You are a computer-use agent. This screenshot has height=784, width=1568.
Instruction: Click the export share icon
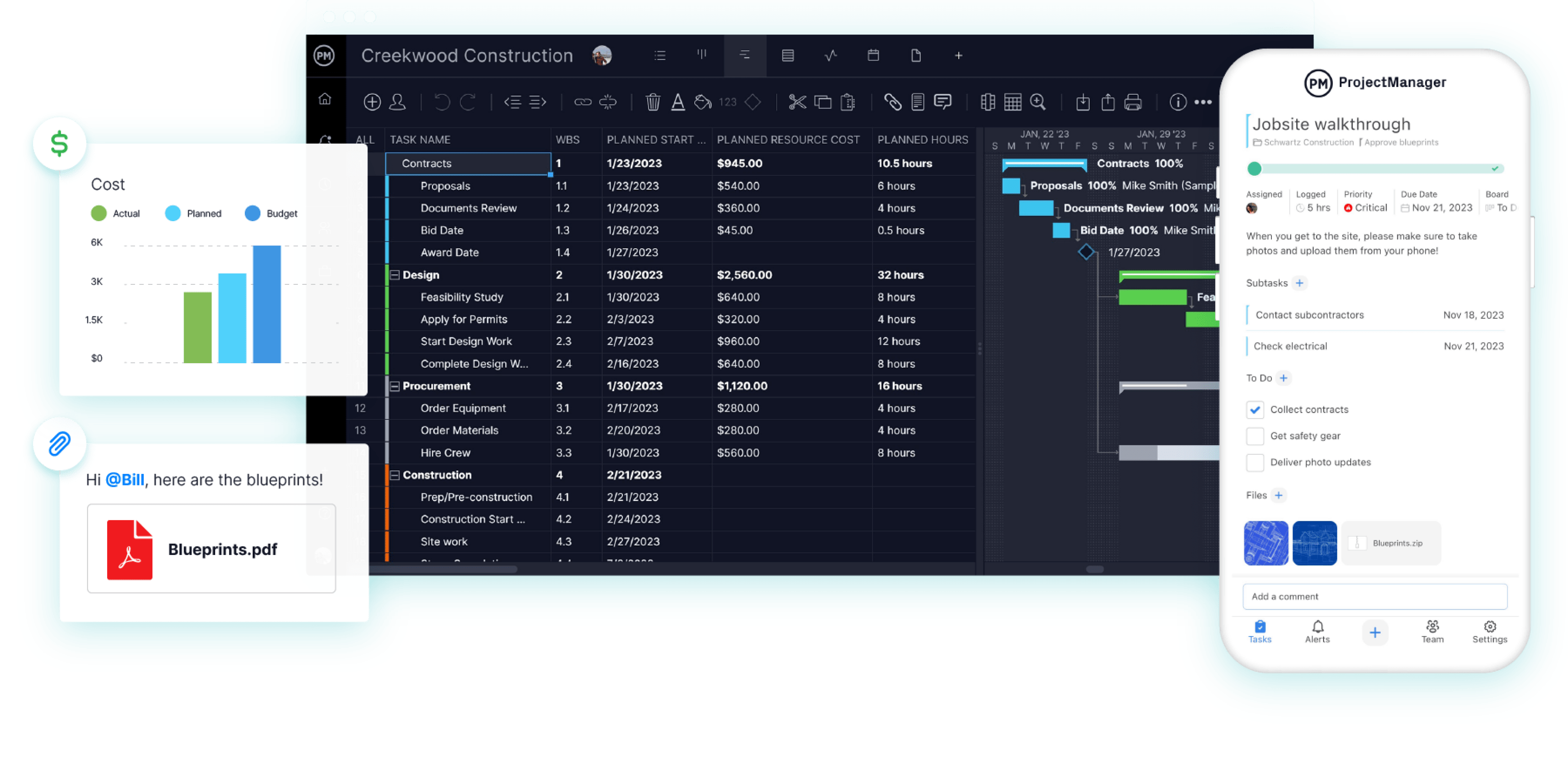click(x=1108, y=102)
